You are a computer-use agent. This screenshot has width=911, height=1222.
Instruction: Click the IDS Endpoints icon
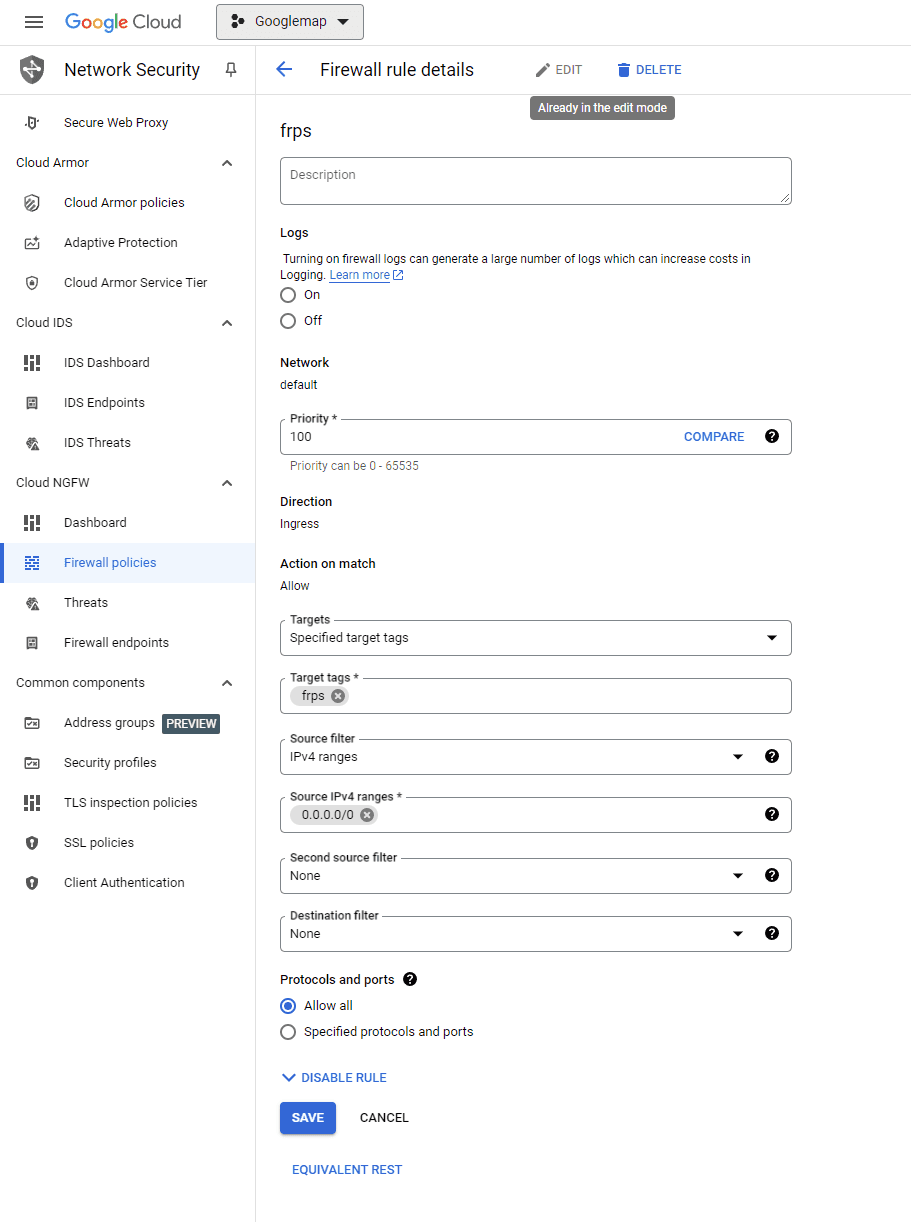point(33,402)
